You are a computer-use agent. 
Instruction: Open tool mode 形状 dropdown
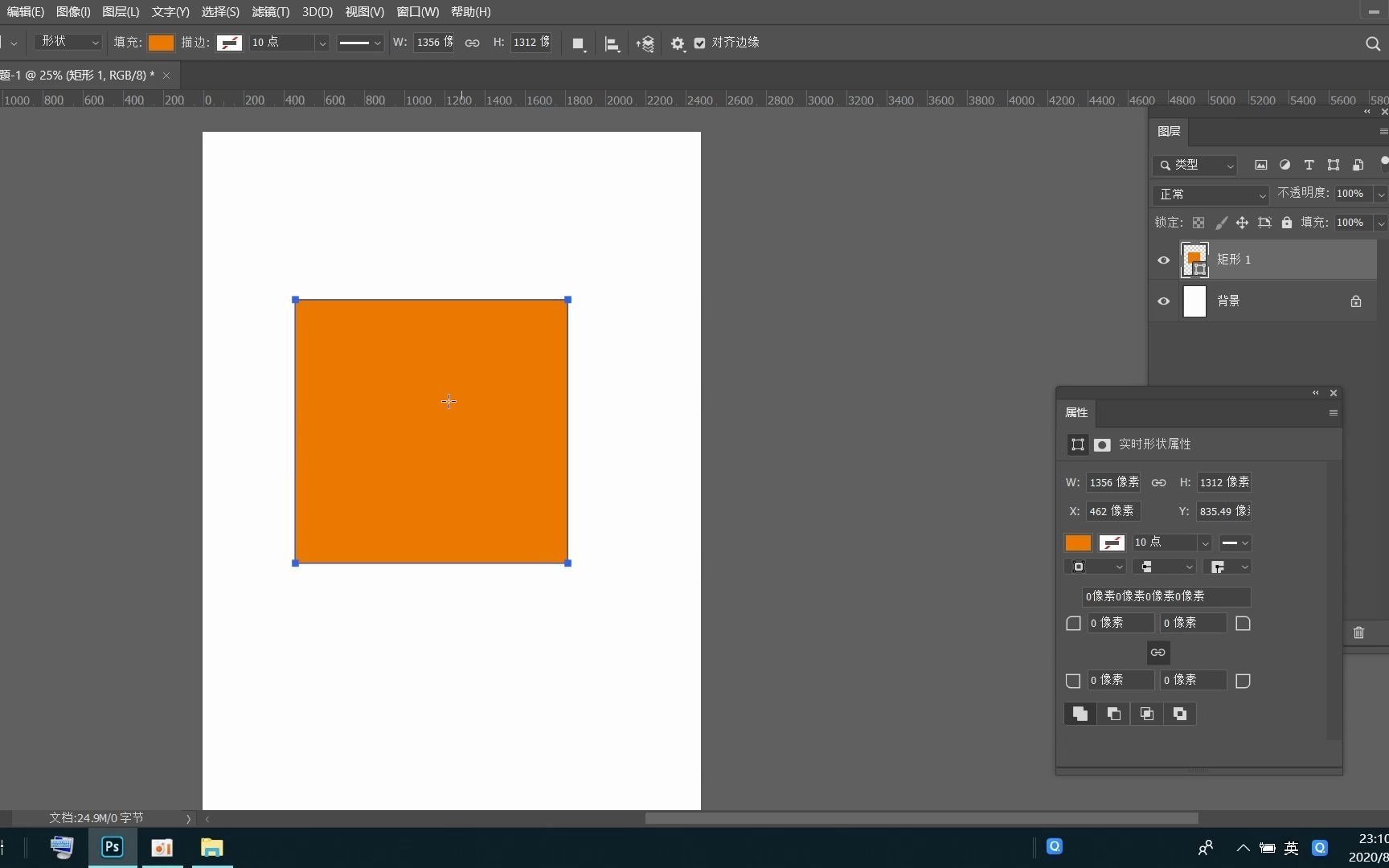click(68, 42)
